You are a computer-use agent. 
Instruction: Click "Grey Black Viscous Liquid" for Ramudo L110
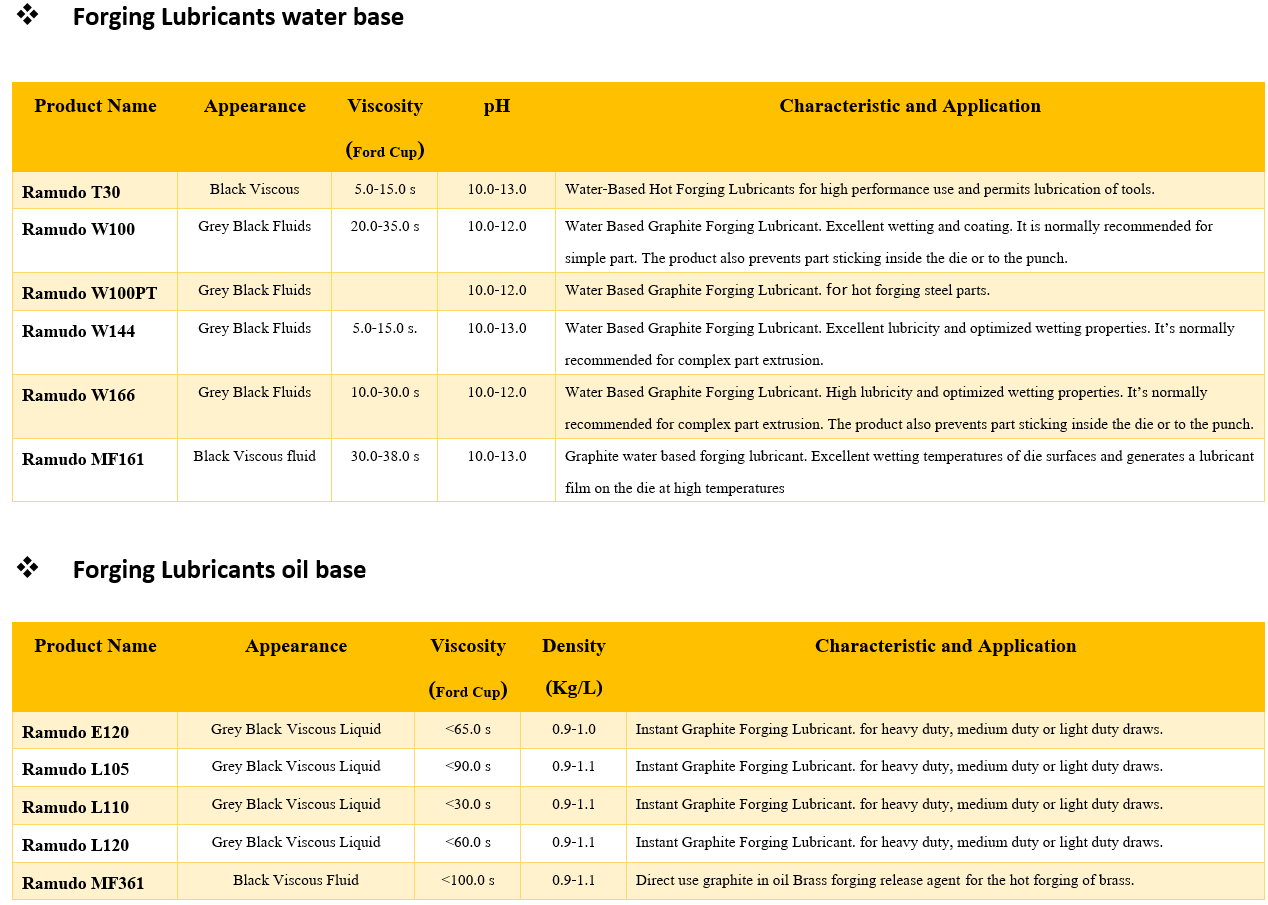tap(296, 804)
